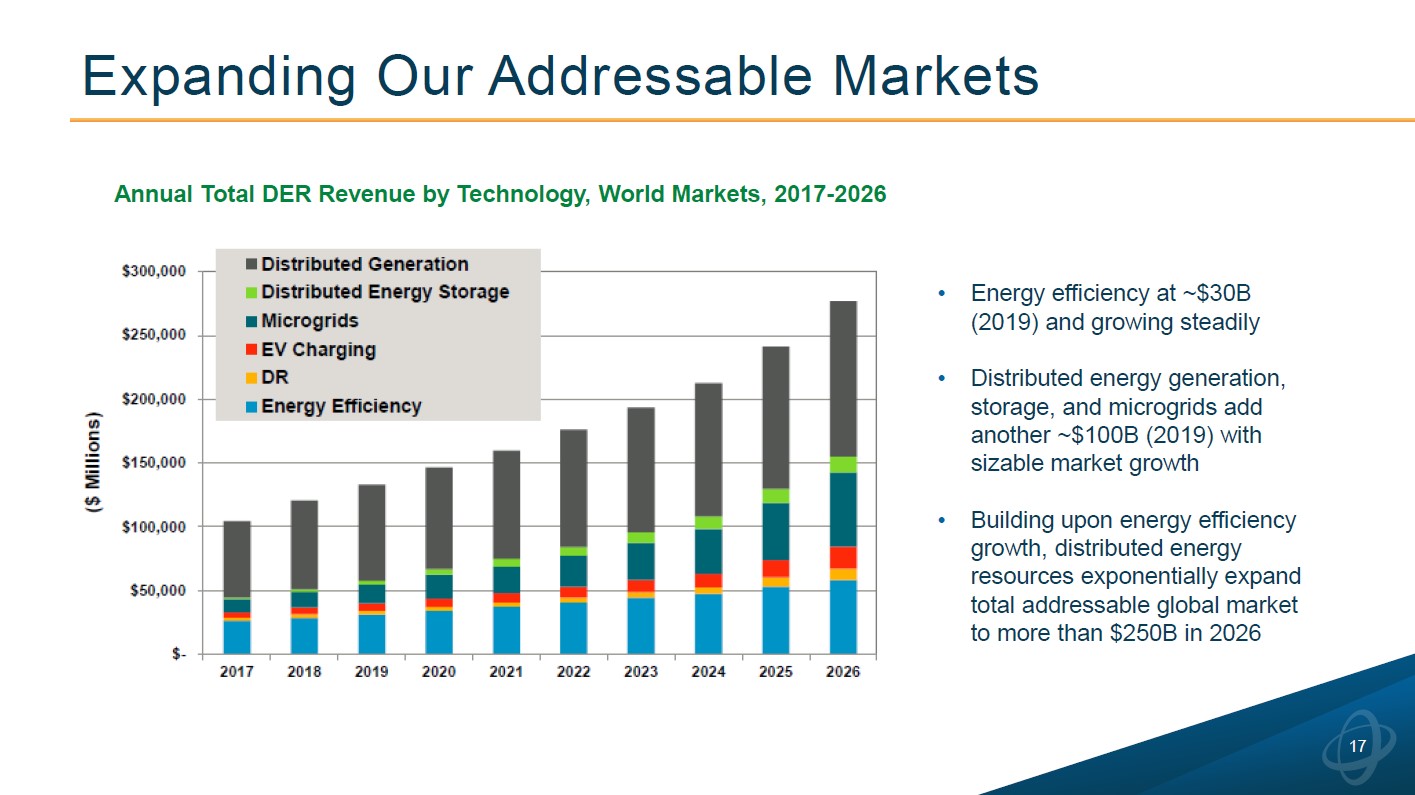Click the slide title 'Expanding Our Addressable Markets'

560,75
